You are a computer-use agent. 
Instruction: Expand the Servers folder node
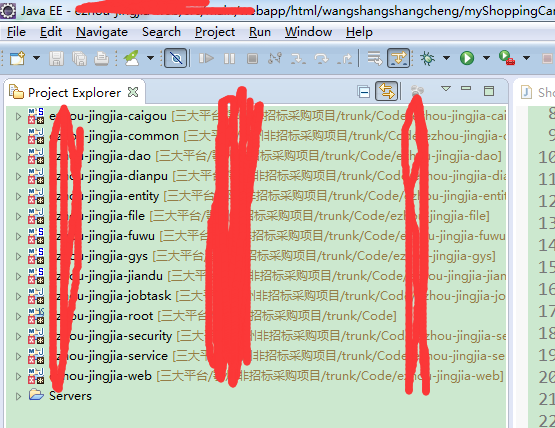tap(18, 396)
